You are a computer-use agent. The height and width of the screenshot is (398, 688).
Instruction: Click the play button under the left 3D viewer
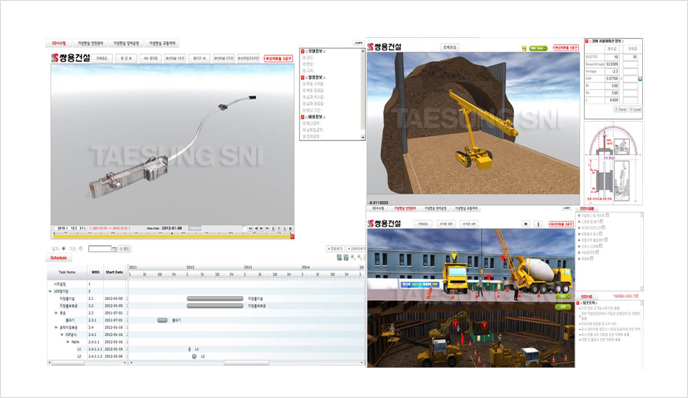click(x=261, y=228)
